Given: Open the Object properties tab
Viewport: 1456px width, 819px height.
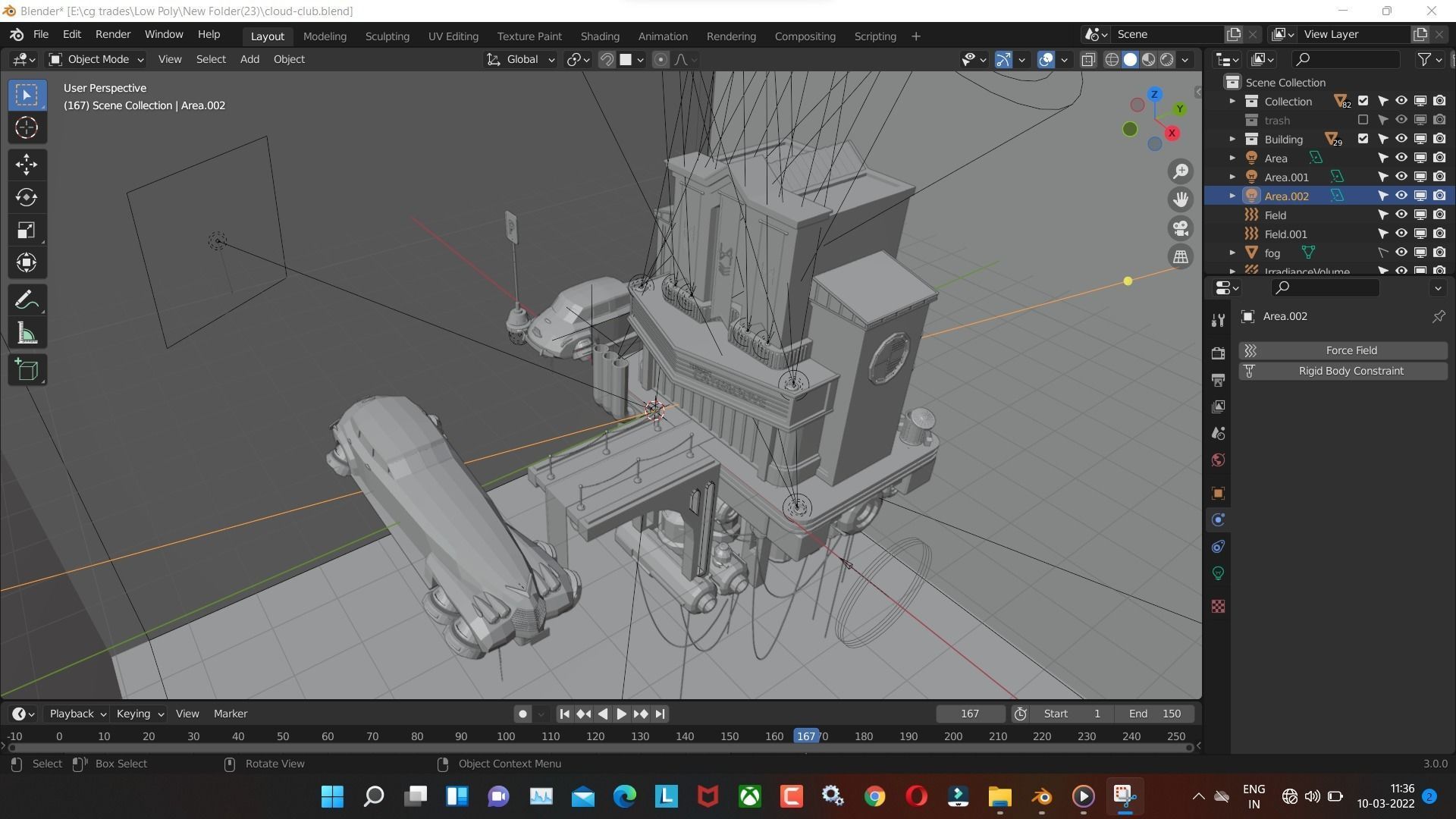Looking at the screenshot, I should (1218, 494).
